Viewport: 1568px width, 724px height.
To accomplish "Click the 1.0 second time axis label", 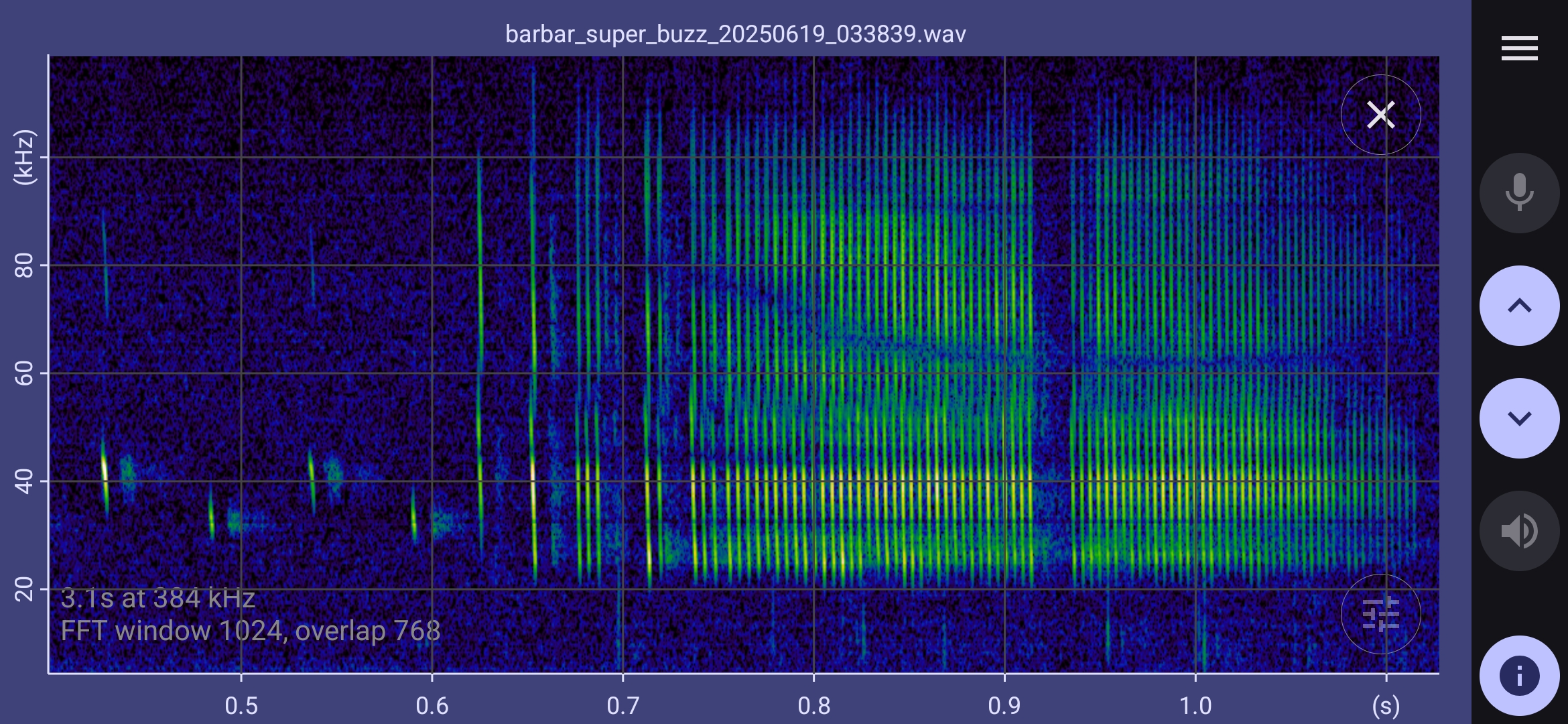I will (x=1195, y=705).
